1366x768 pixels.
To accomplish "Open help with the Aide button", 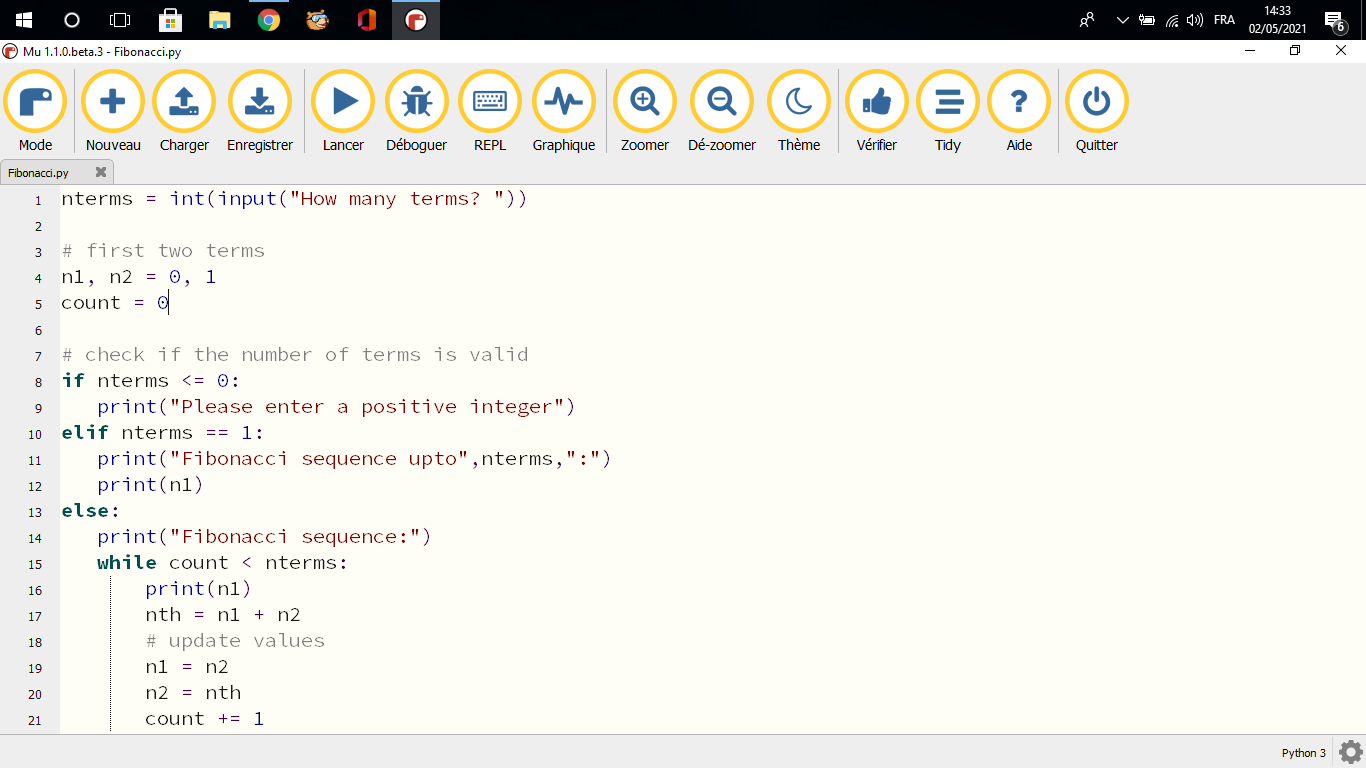I will 1019,103.
